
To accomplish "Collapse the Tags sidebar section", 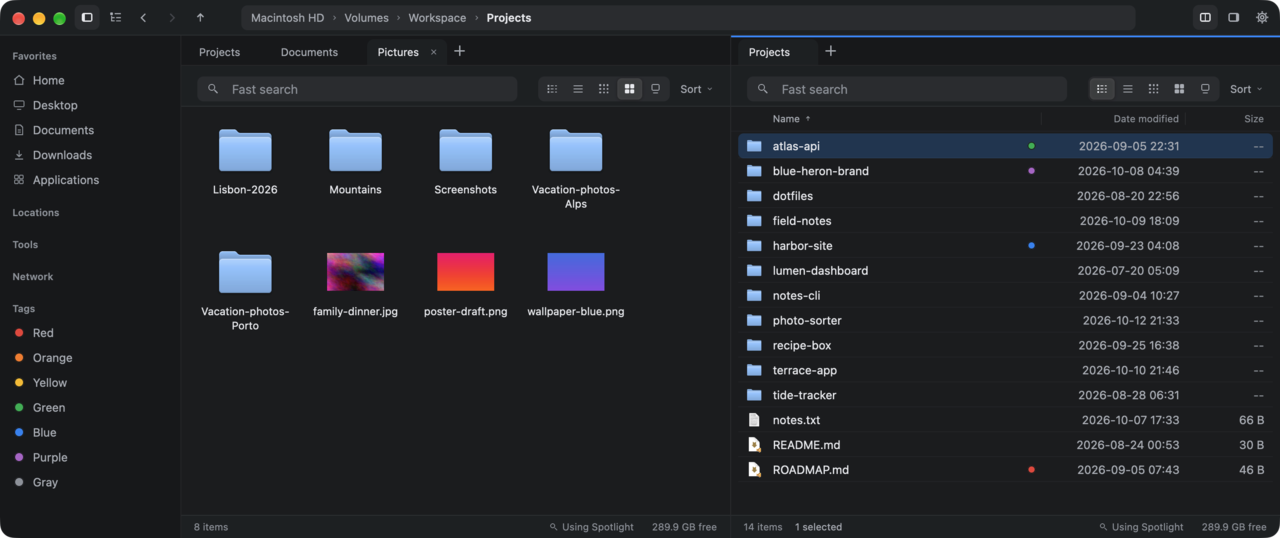I will tap(24, 309).
